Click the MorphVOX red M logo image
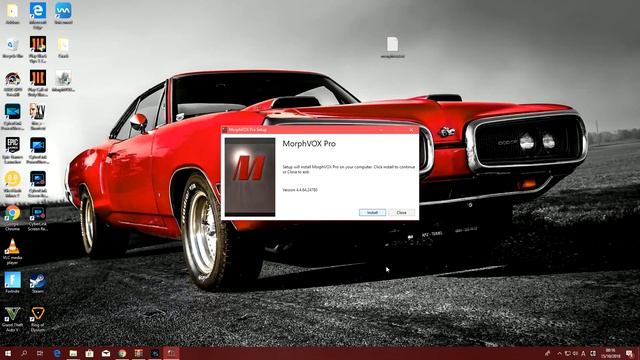 250,177
